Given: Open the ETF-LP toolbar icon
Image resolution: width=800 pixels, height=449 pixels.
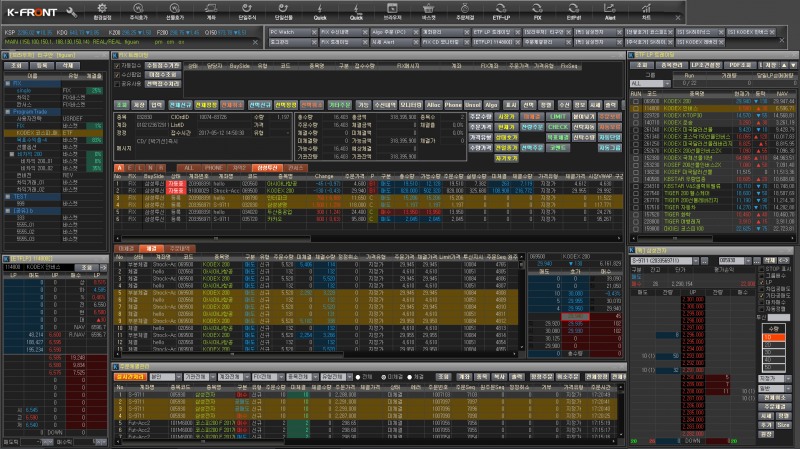Looking at the screenshot, I should [x=499, y=10].
